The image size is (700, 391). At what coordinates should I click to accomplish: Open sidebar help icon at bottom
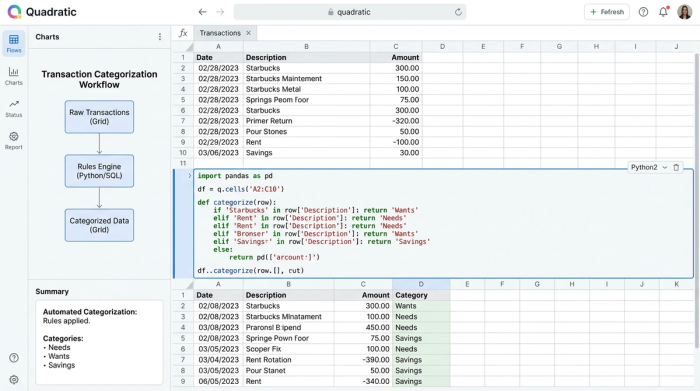point(14,358)
